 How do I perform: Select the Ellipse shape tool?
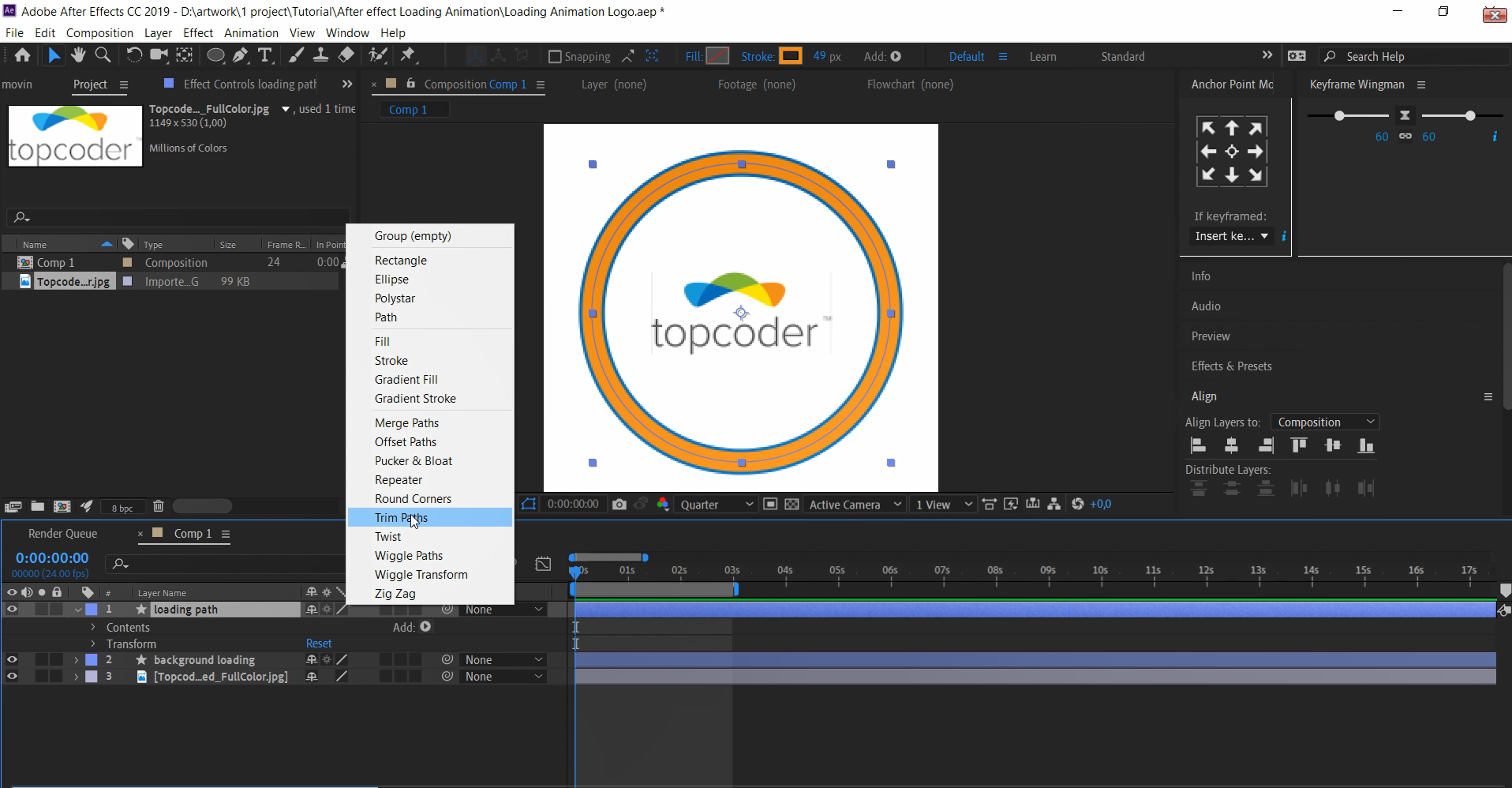point(215,55)
